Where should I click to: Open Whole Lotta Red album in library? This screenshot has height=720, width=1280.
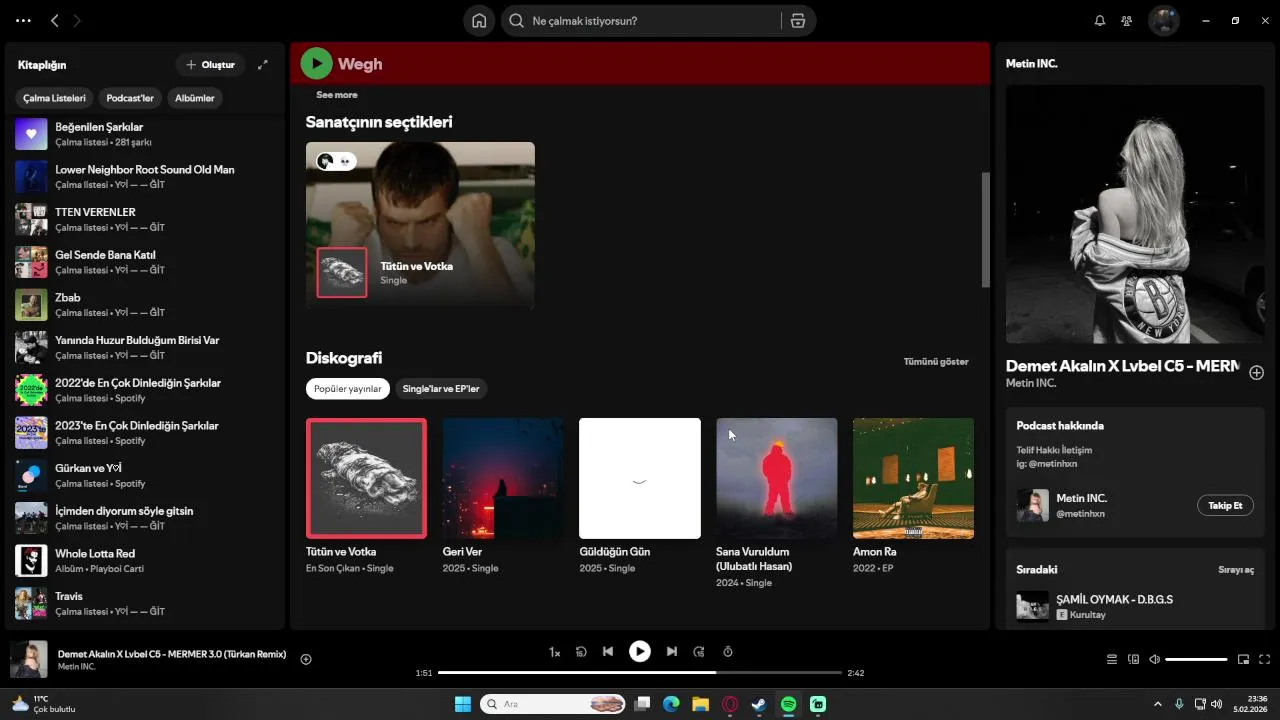(145, 561)
